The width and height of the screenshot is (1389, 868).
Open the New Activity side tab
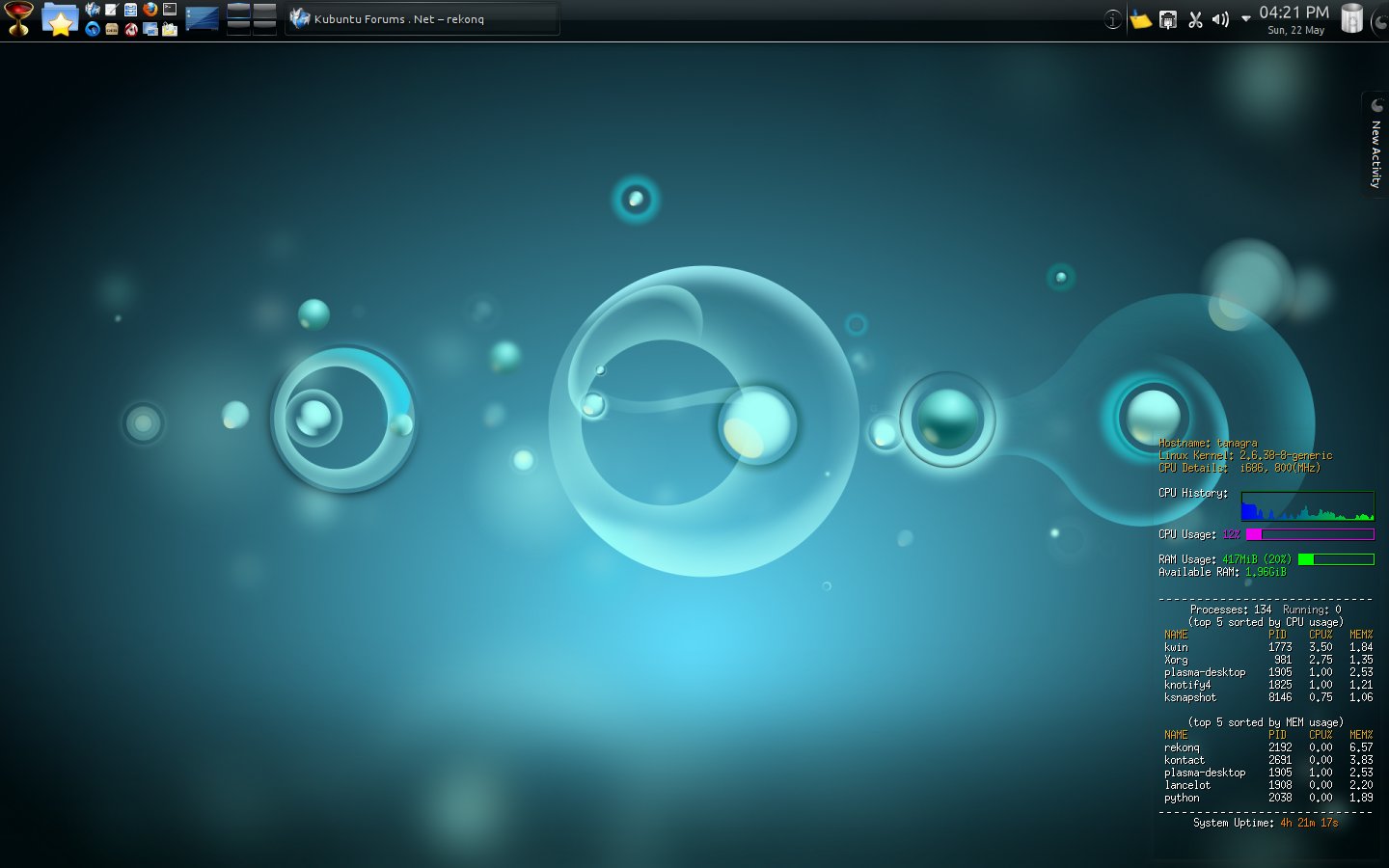point(1375,145)
